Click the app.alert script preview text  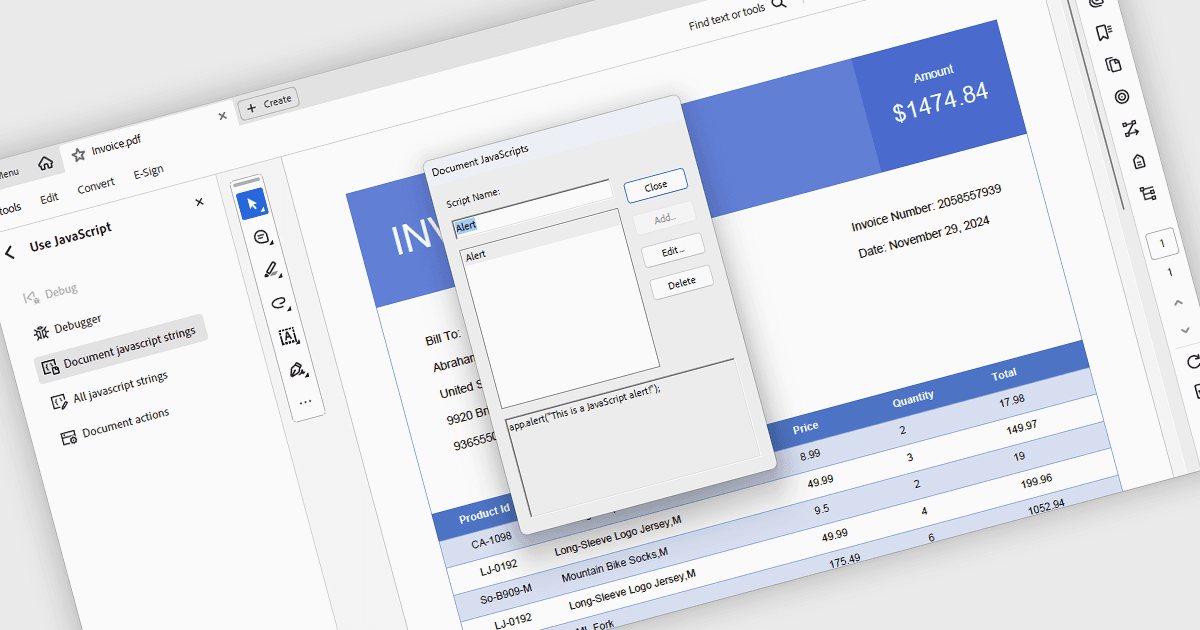[x=585, y=408]
